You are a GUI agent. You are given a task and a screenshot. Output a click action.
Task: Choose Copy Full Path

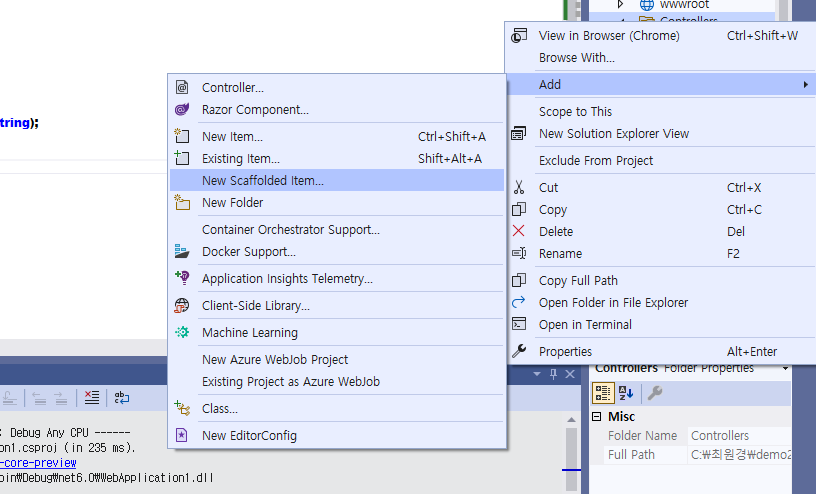(660, 281)
